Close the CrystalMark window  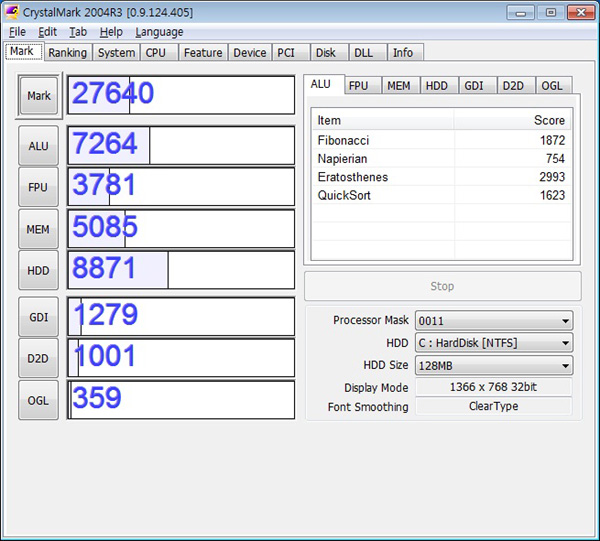click(581, 13)
